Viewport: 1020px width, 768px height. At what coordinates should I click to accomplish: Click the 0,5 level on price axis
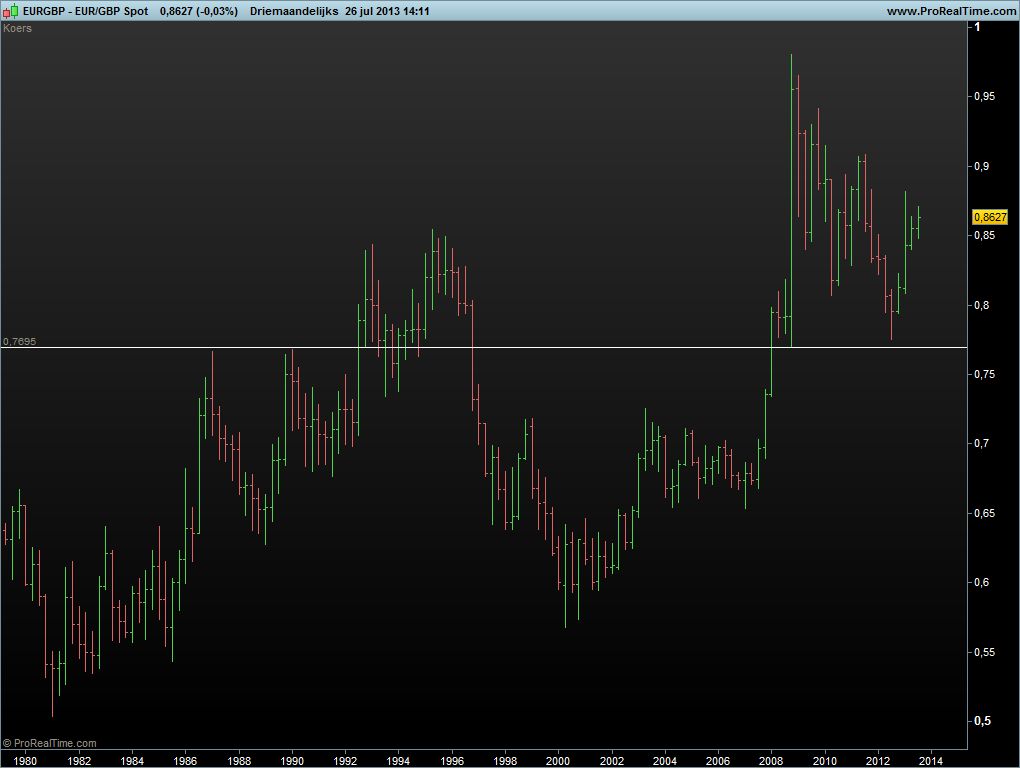tap(985, 721)
